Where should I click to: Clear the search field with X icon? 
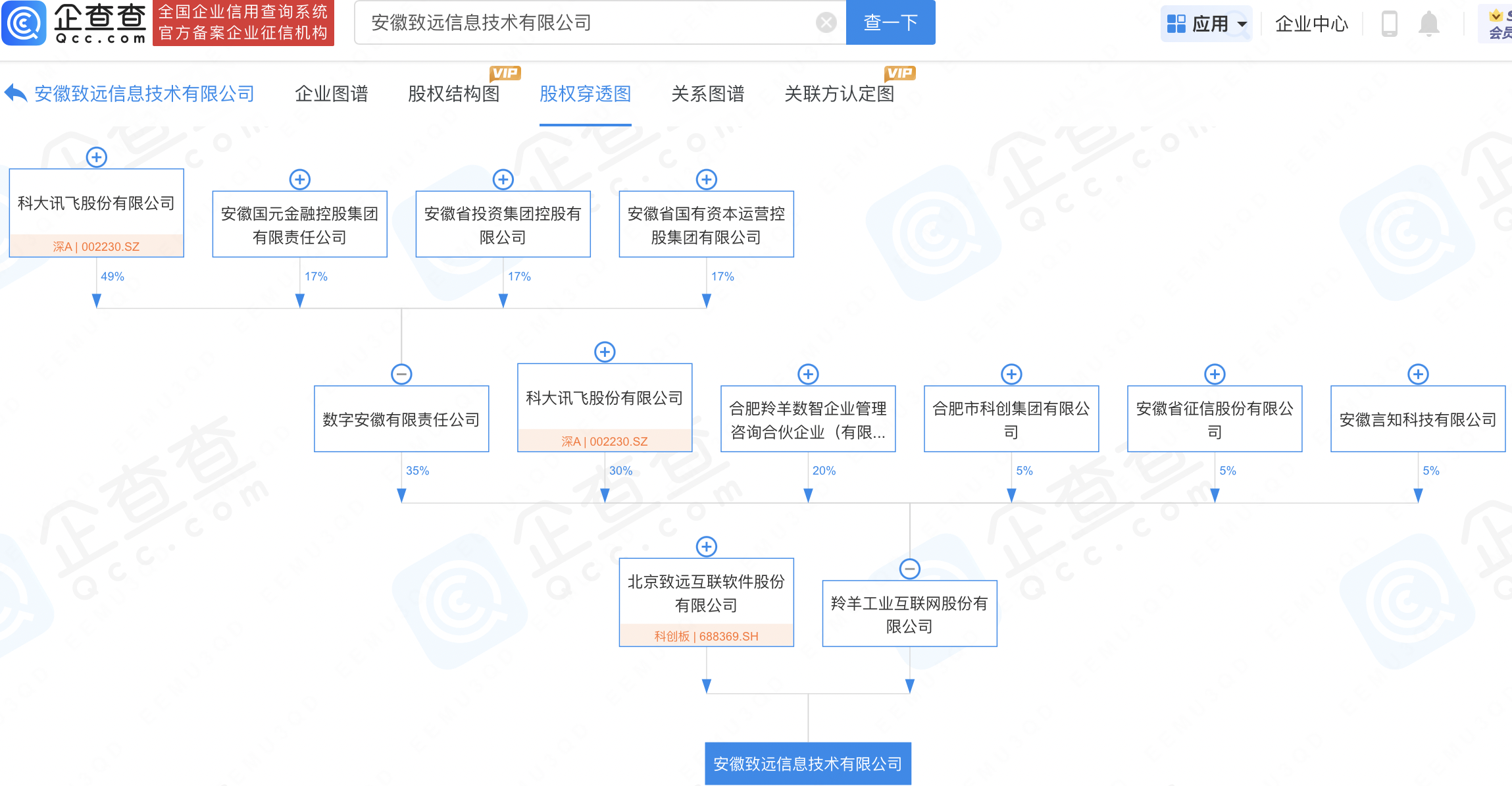[826, 23]
